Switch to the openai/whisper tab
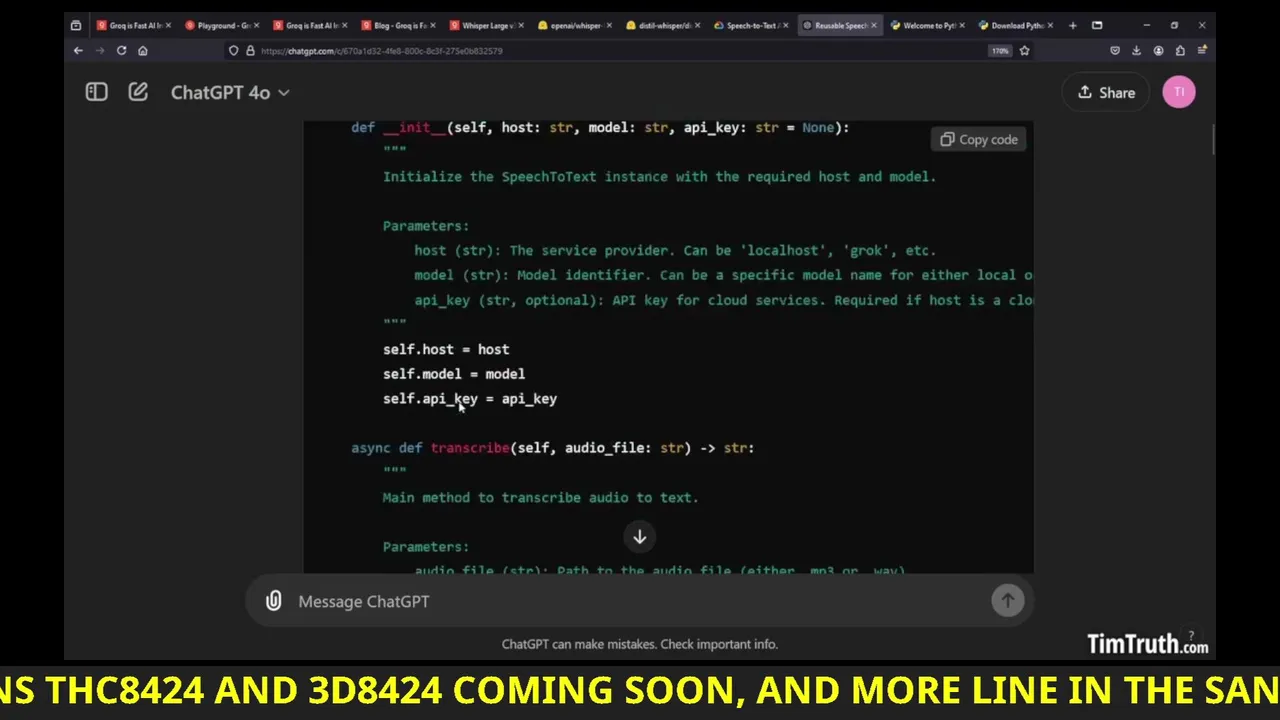The height and width of the screenshot is (720, 1280). (574, 25)
